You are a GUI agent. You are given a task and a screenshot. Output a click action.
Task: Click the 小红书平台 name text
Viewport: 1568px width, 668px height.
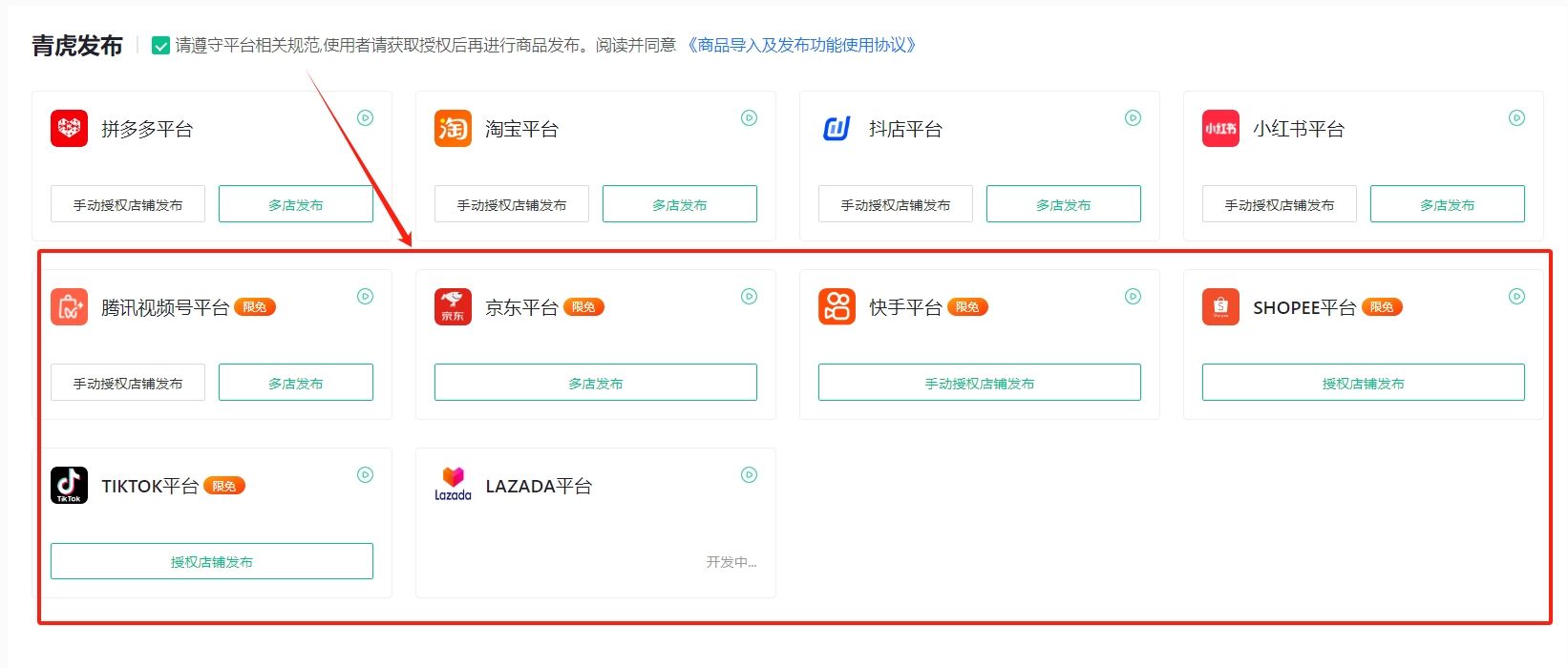(1299, 129)
